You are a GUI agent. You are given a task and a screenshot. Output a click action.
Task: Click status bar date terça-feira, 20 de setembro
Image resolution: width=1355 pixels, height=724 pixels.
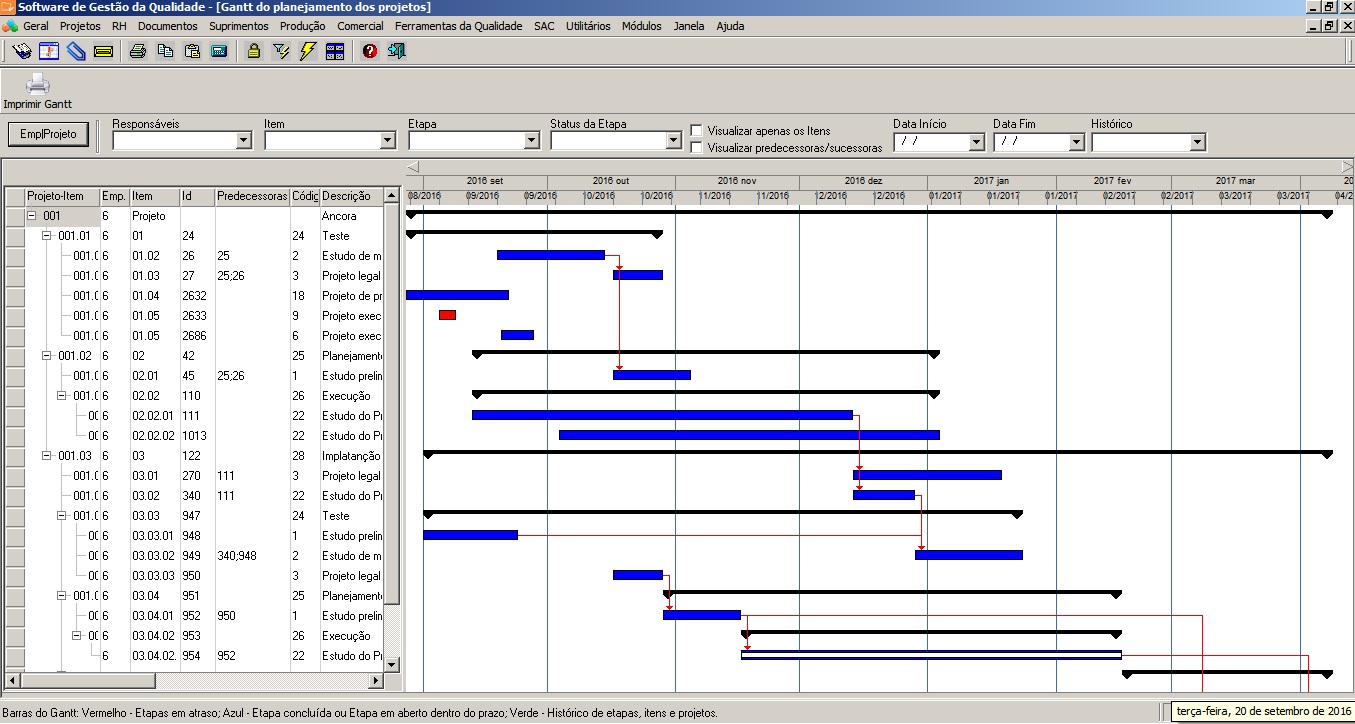coord(1262,711)
